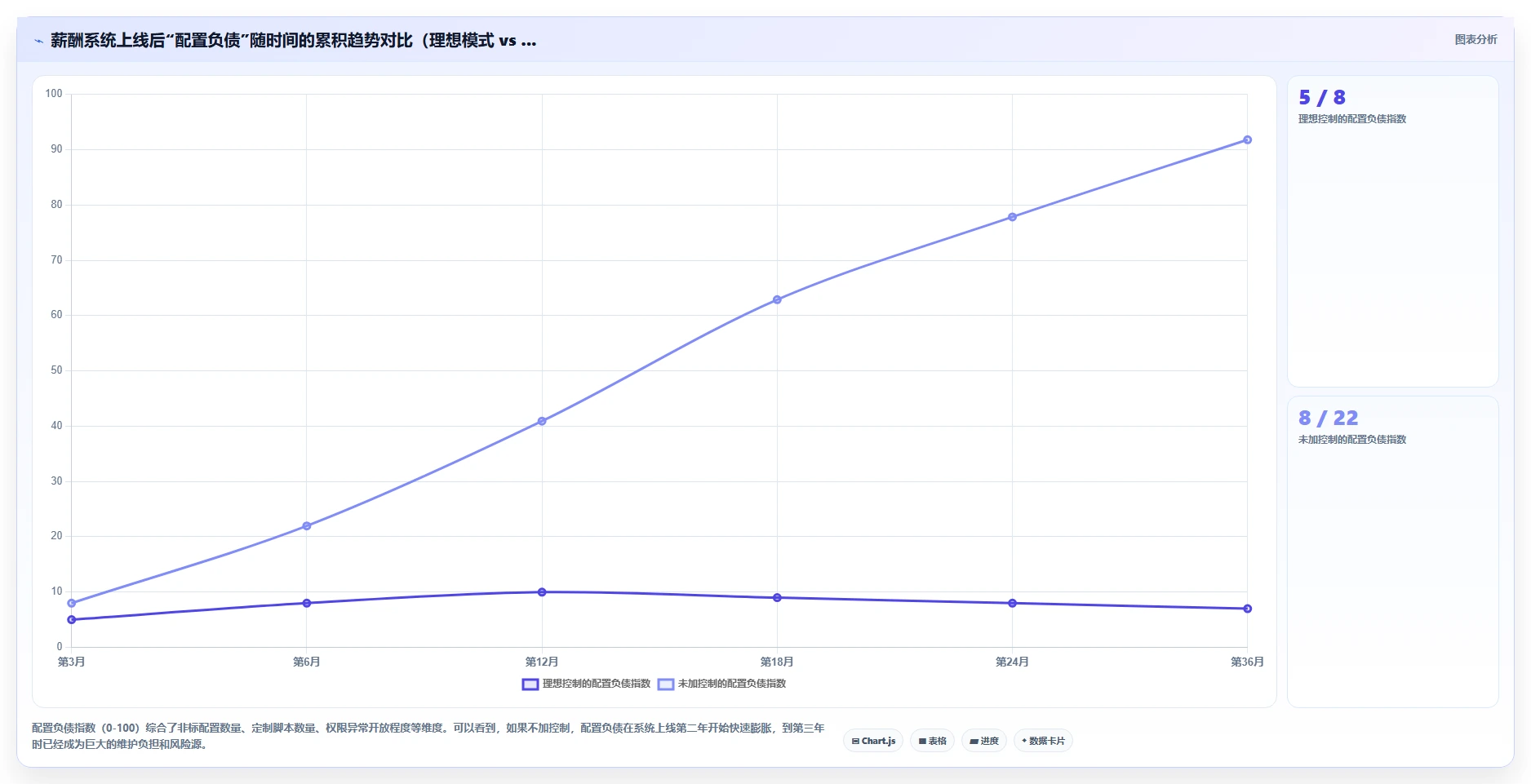Click the description paragraph starting 配置负债指数（0-100）

pyautogui.click(x=428, y=736)
